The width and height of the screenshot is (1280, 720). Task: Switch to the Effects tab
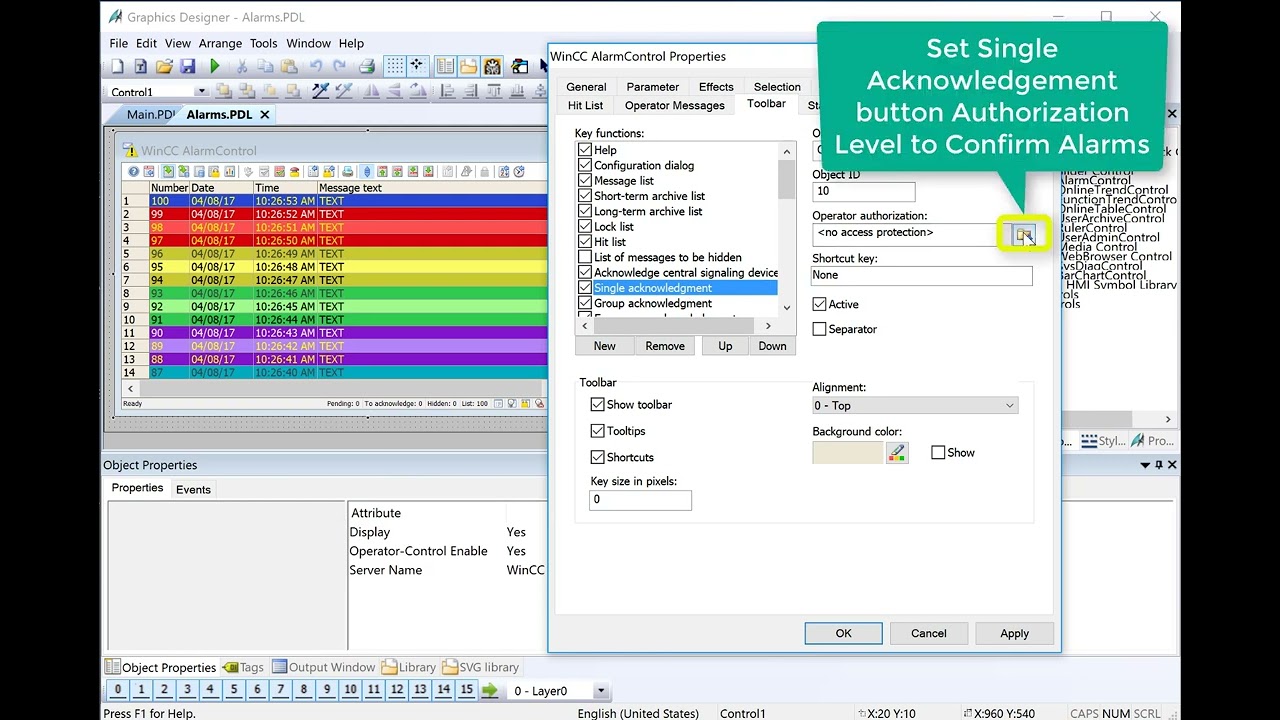[716, 87]
